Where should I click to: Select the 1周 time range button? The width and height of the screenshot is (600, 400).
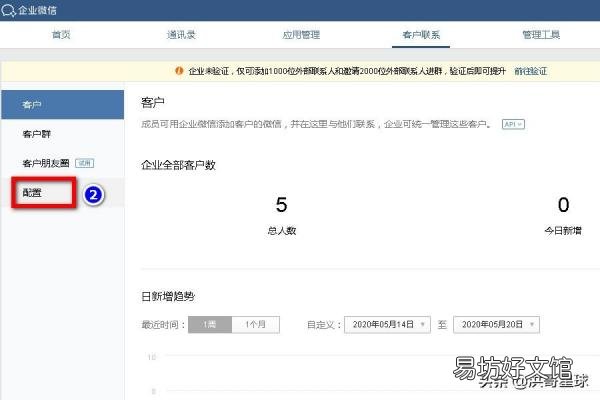pyautogui.click(x=210, y=325)
